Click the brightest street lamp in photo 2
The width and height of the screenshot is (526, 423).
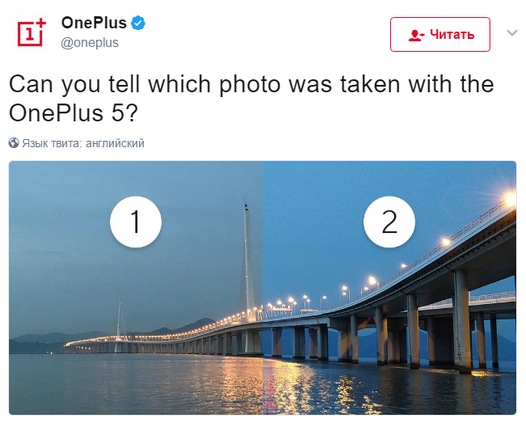(x=510, y=199)
